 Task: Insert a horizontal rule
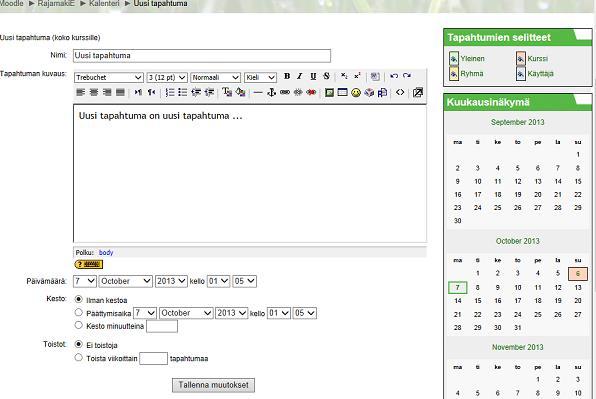click(x=258, y=92)
